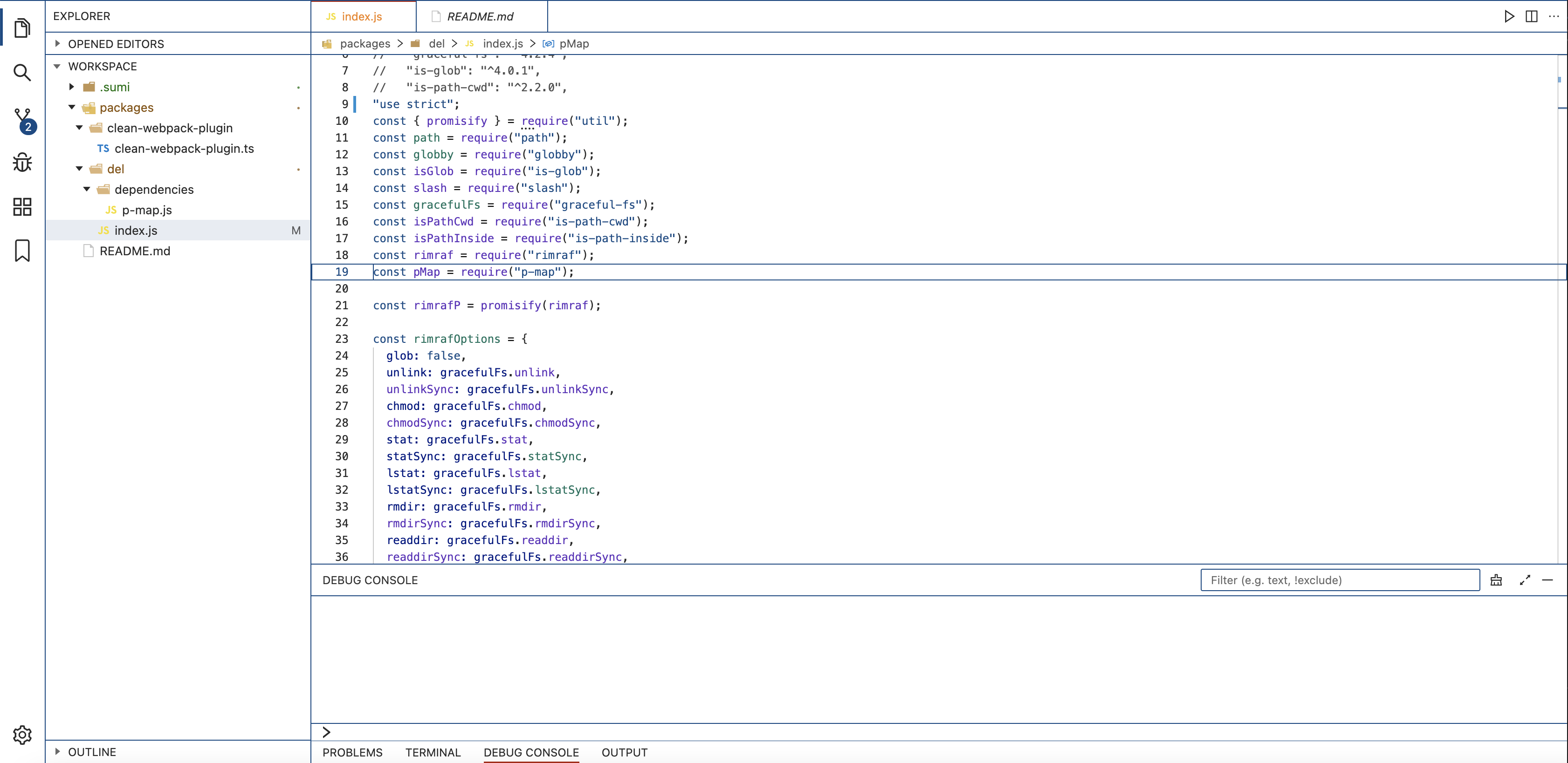
Task: Click the M modified badge beside index.js
Action: tap(296, 231)
